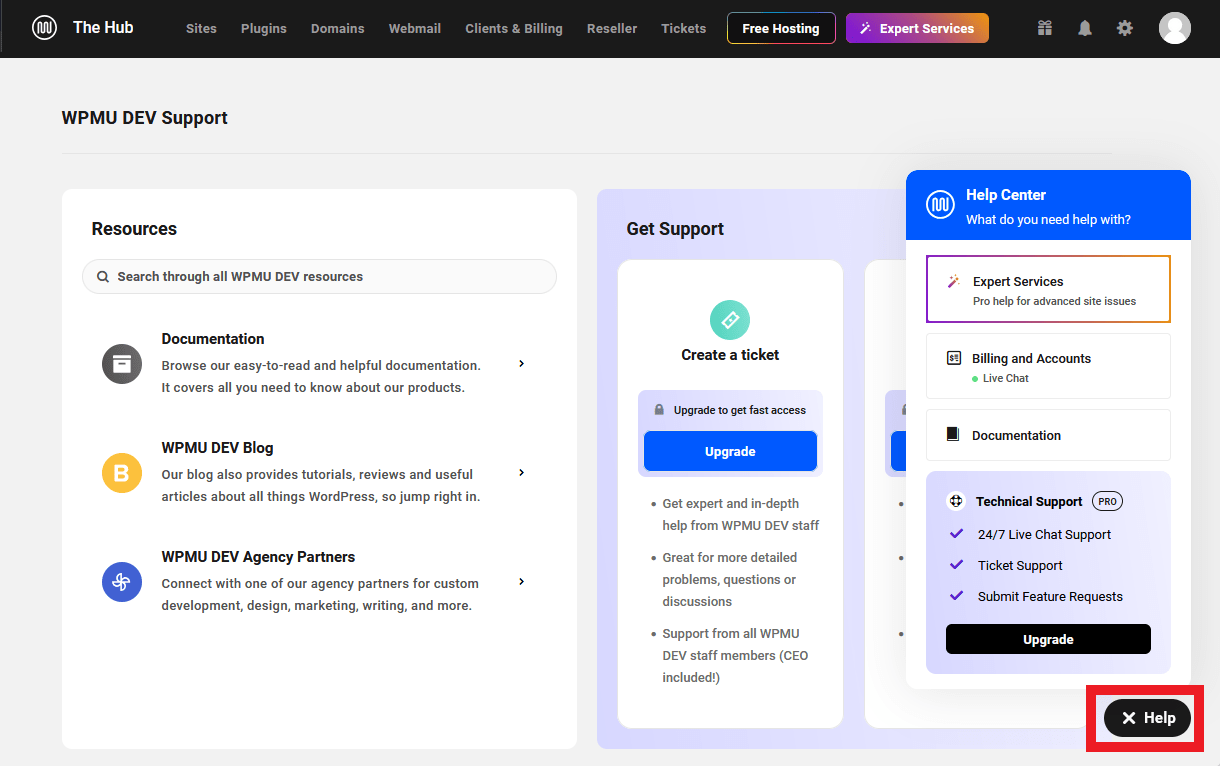This screenshot has width=1220, height=766.
Task: Click the Help Center logo icon
Action: click(940, 205)
